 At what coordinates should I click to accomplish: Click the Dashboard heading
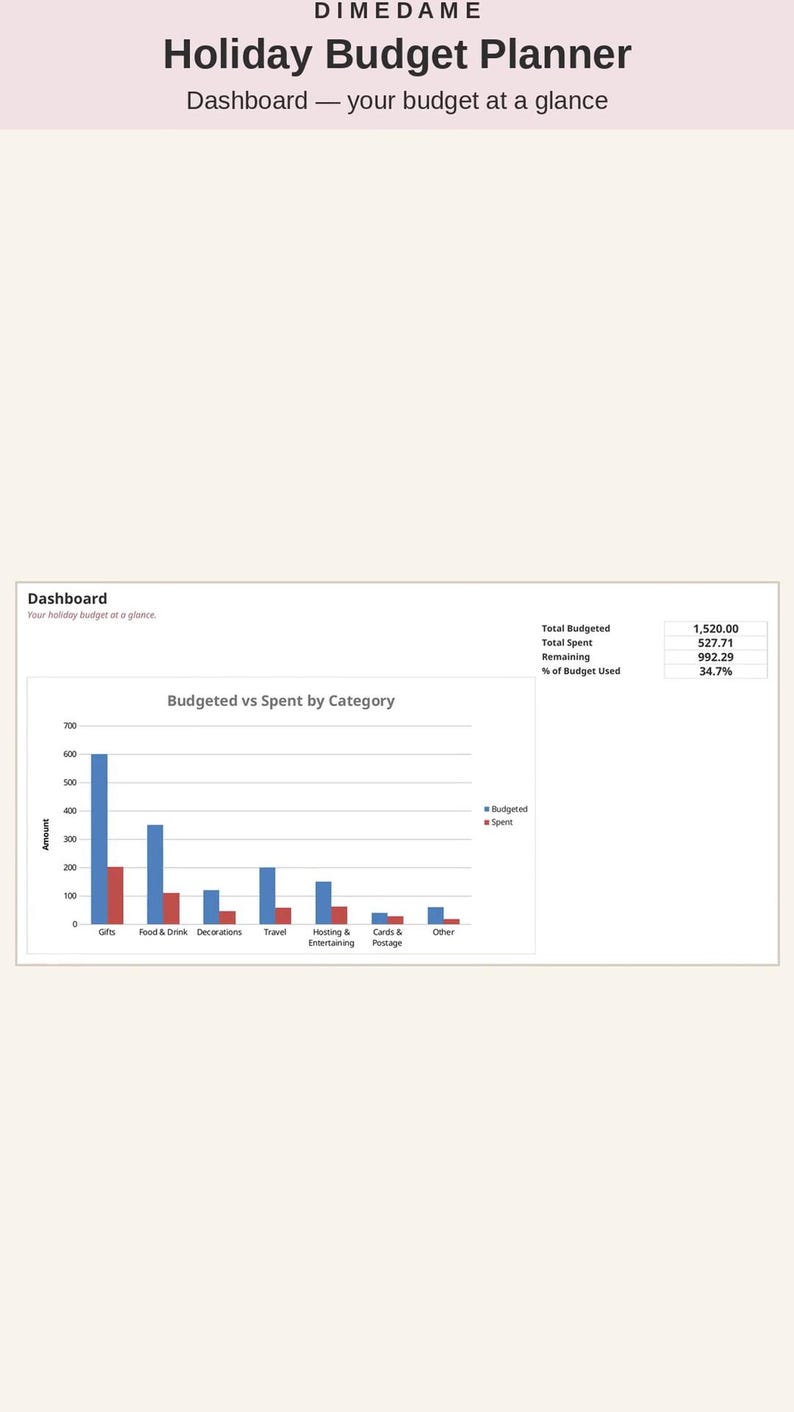(67, 599)
